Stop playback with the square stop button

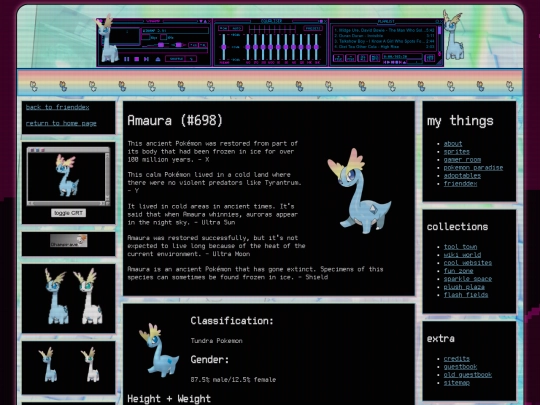(x=137, y=59)
